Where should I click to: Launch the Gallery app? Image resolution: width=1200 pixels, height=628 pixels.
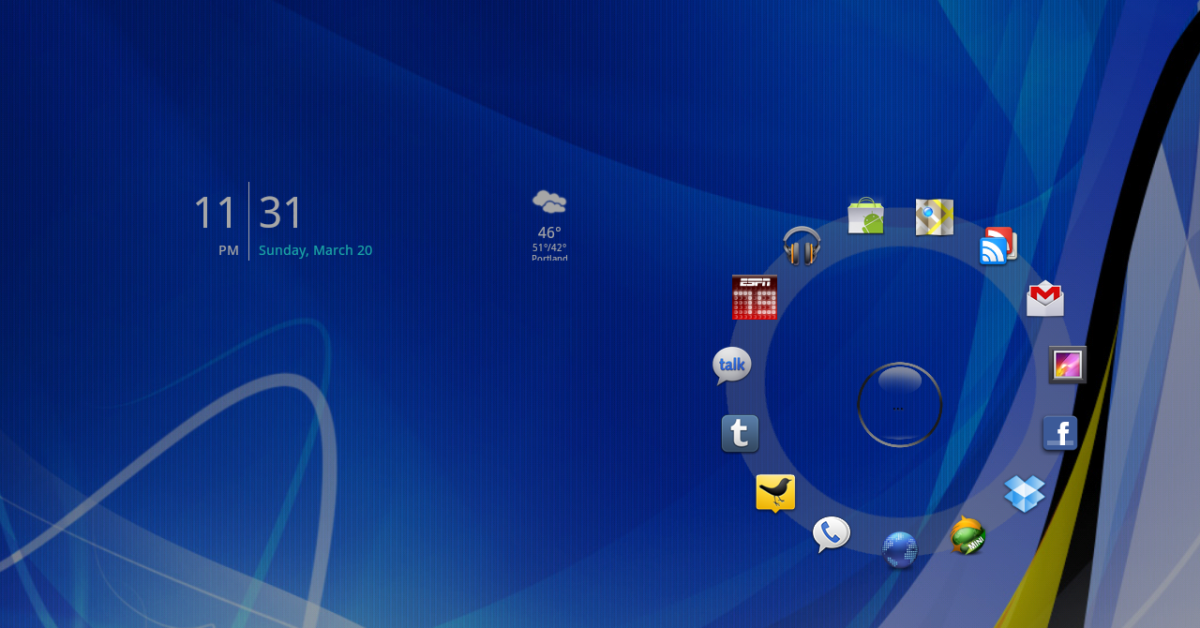click(1067, 365)
